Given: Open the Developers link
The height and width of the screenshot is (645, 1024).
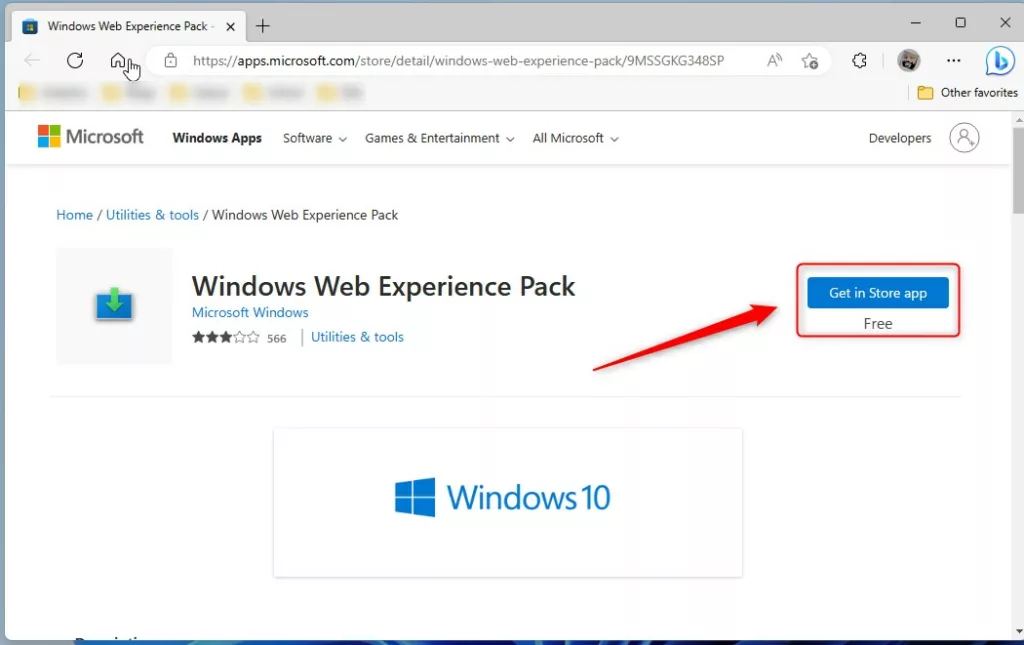Looking at the screenshot, I should point(900,138).
